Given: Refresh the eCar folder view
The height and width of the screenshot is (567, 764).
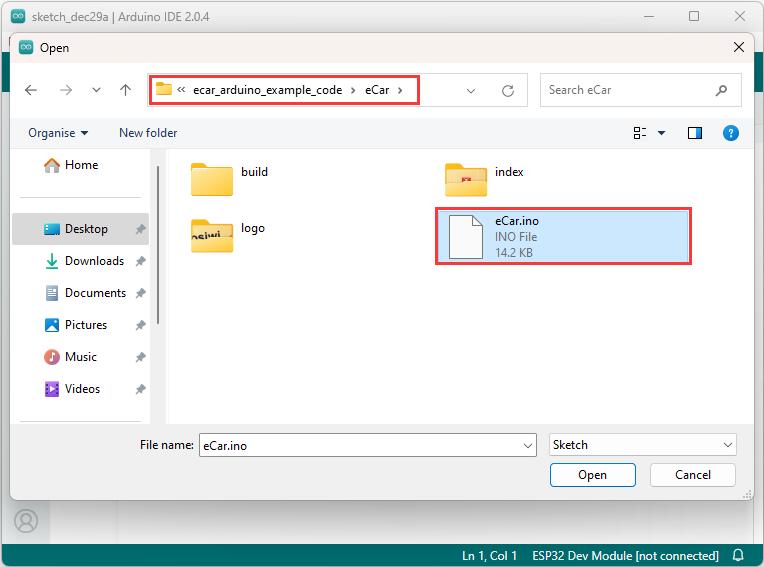Looking at the screenshot, I should [508, 91].
